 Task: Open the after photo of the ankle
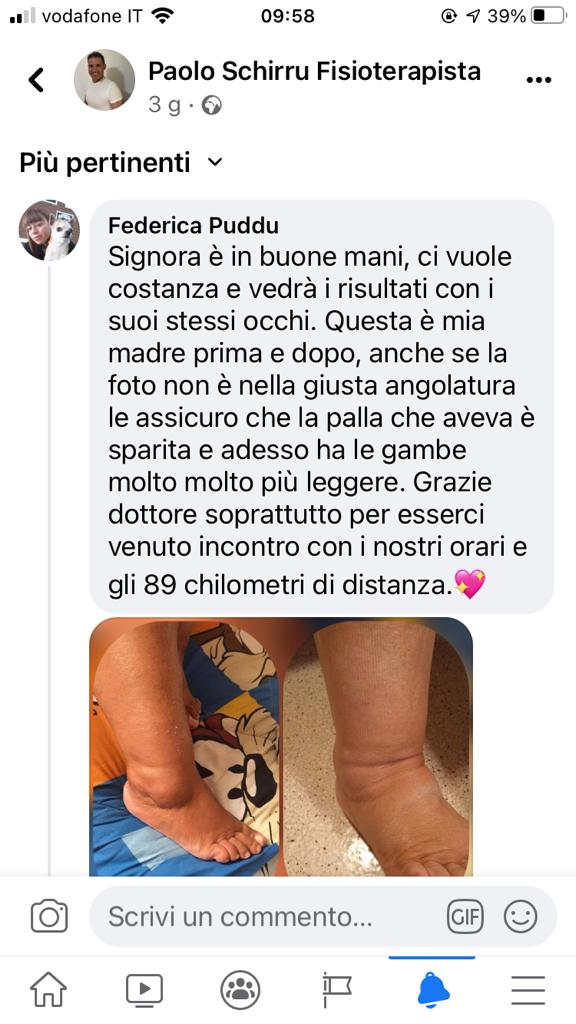click(x=377, y=746)
